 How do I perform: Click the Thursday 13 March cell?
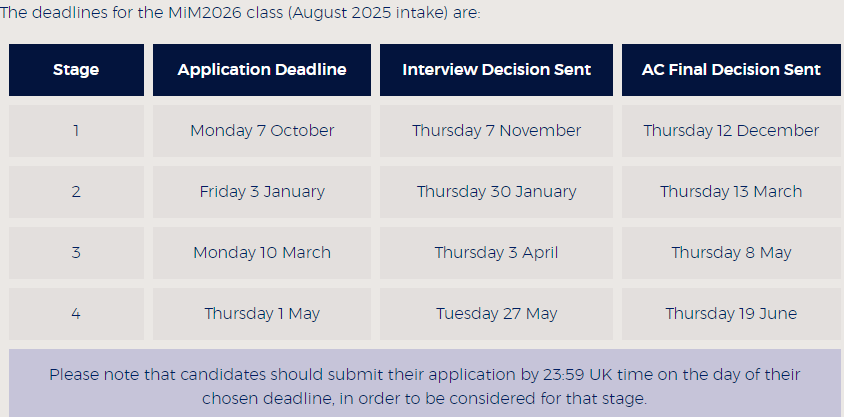[x=731, y=192]
